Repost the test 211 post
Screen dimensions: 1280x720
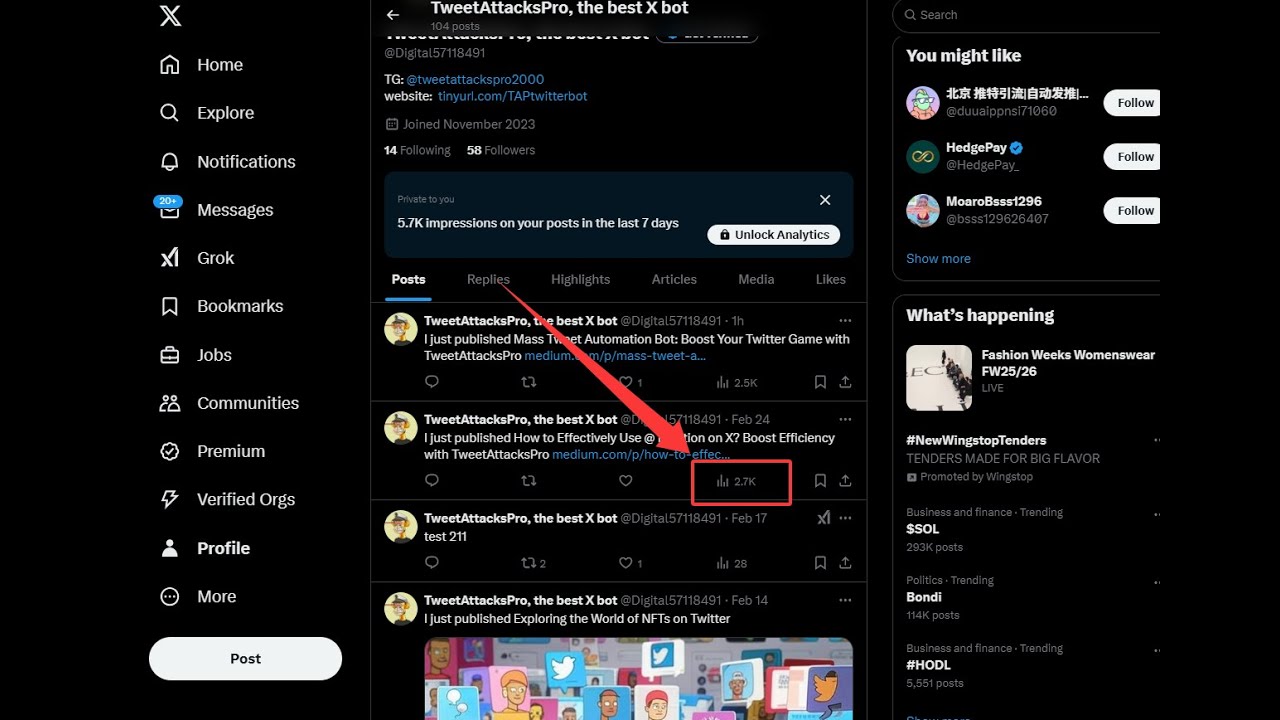click(x=533, y=563)
